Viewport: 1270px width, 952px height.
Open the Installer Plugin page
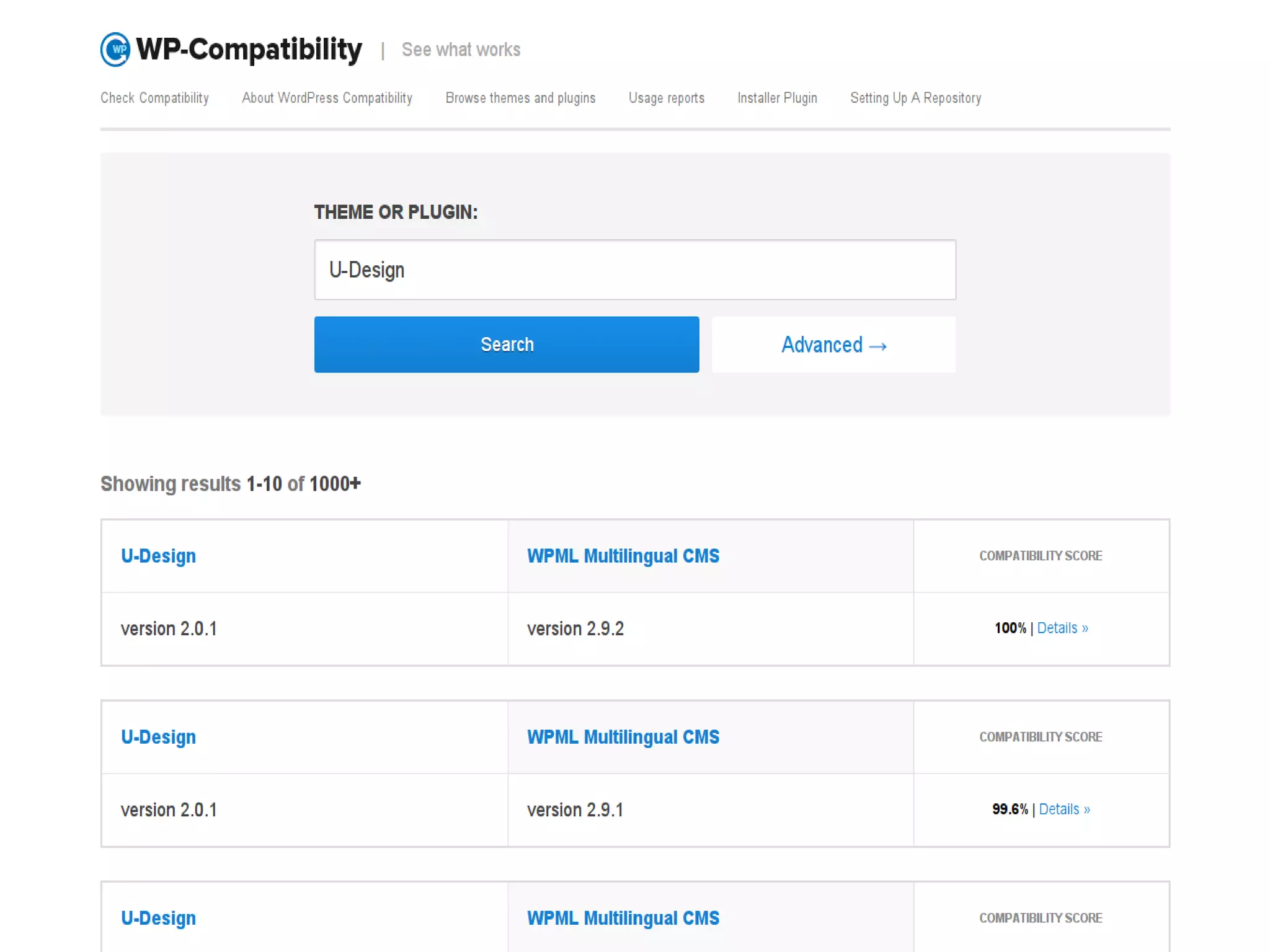776,98
